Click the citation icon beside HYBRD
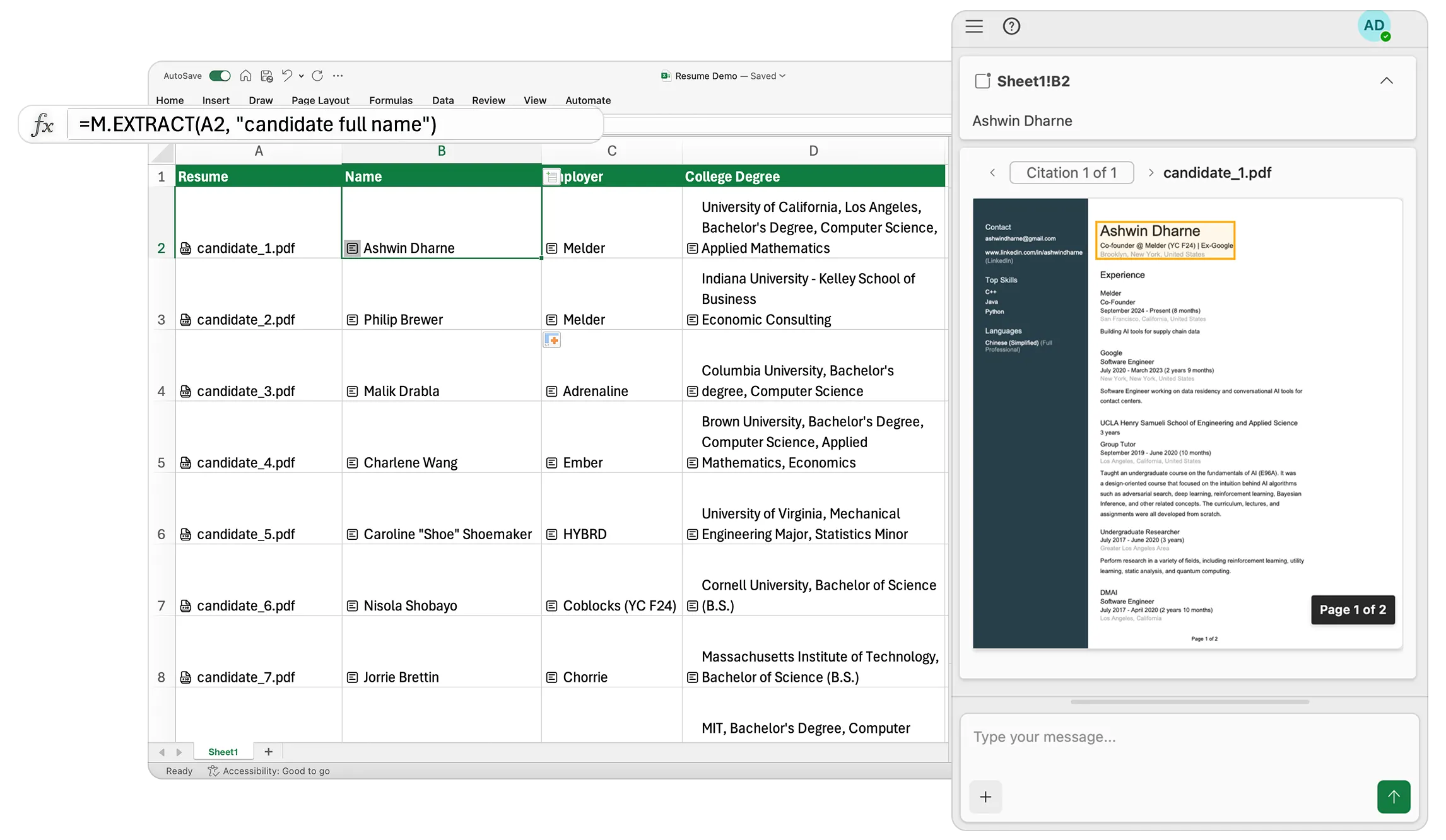1446x840 pixels. tap(551, 535)
